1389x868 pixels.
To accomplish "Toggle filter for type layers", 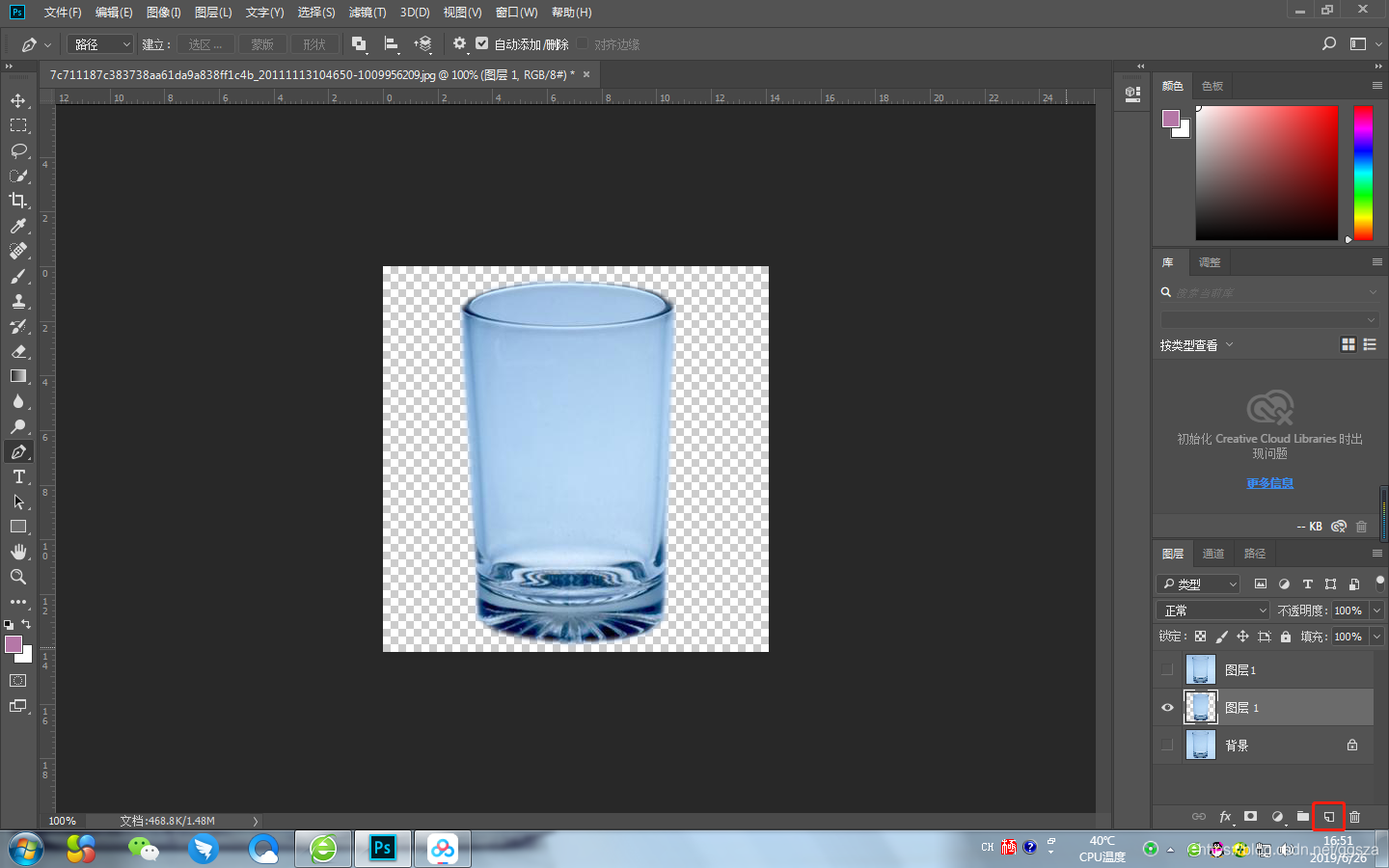I will pos(1307,583).
